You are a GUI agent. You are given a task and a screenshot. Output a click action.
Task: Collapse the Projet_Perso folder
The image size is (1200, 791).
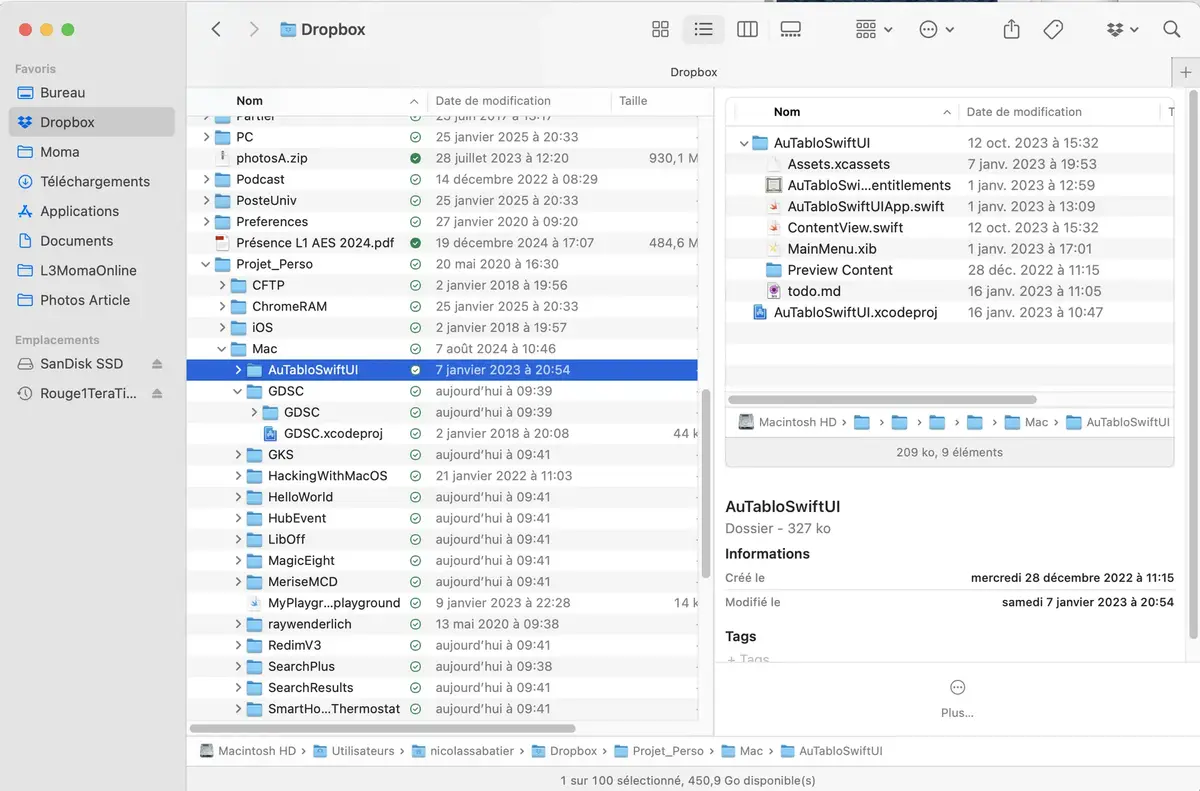pos(207,263)
